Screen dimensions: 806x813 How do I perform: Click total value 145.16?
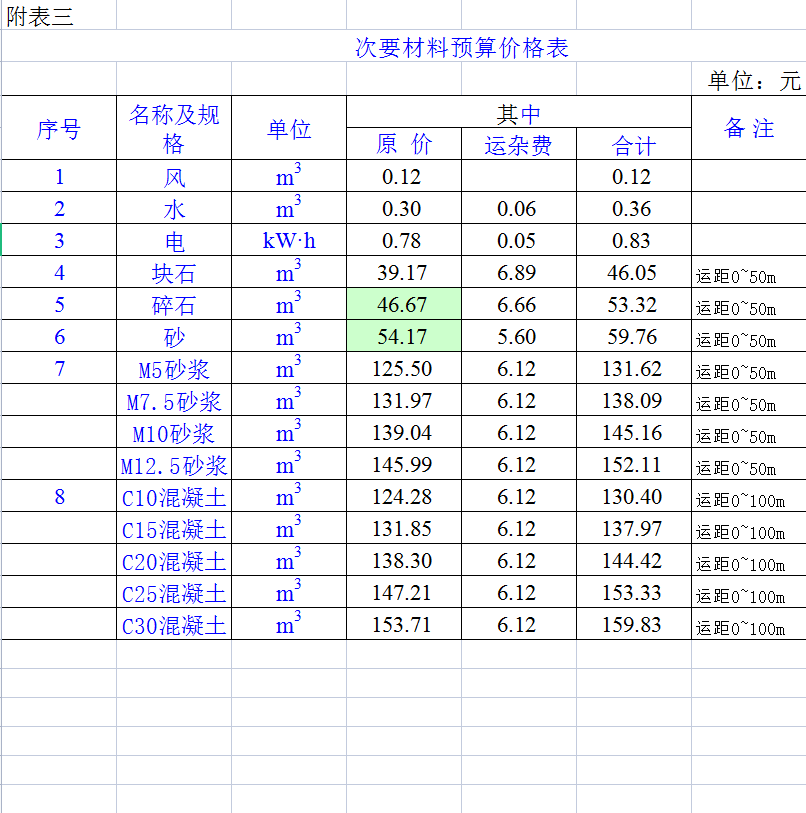(634, 432)
